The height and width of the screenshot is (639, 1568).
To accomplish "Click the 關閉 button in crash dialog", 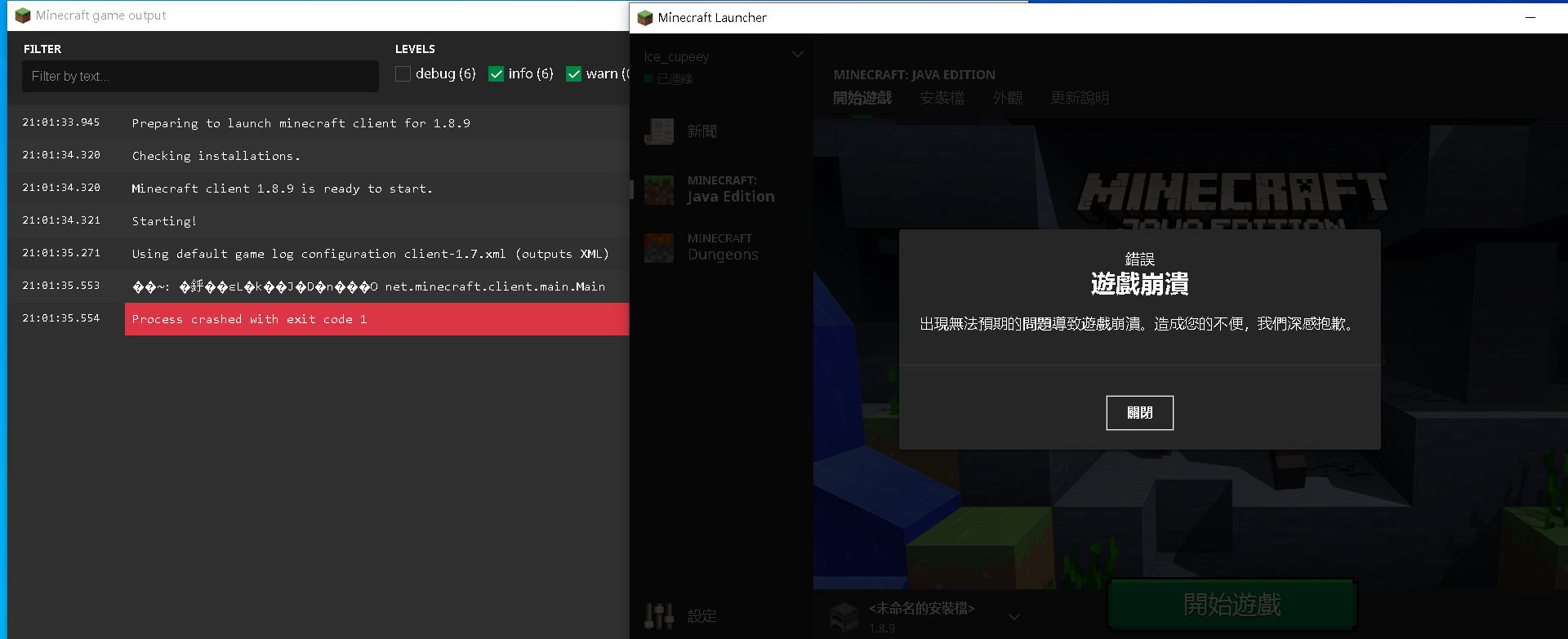I will (1139, 413).
